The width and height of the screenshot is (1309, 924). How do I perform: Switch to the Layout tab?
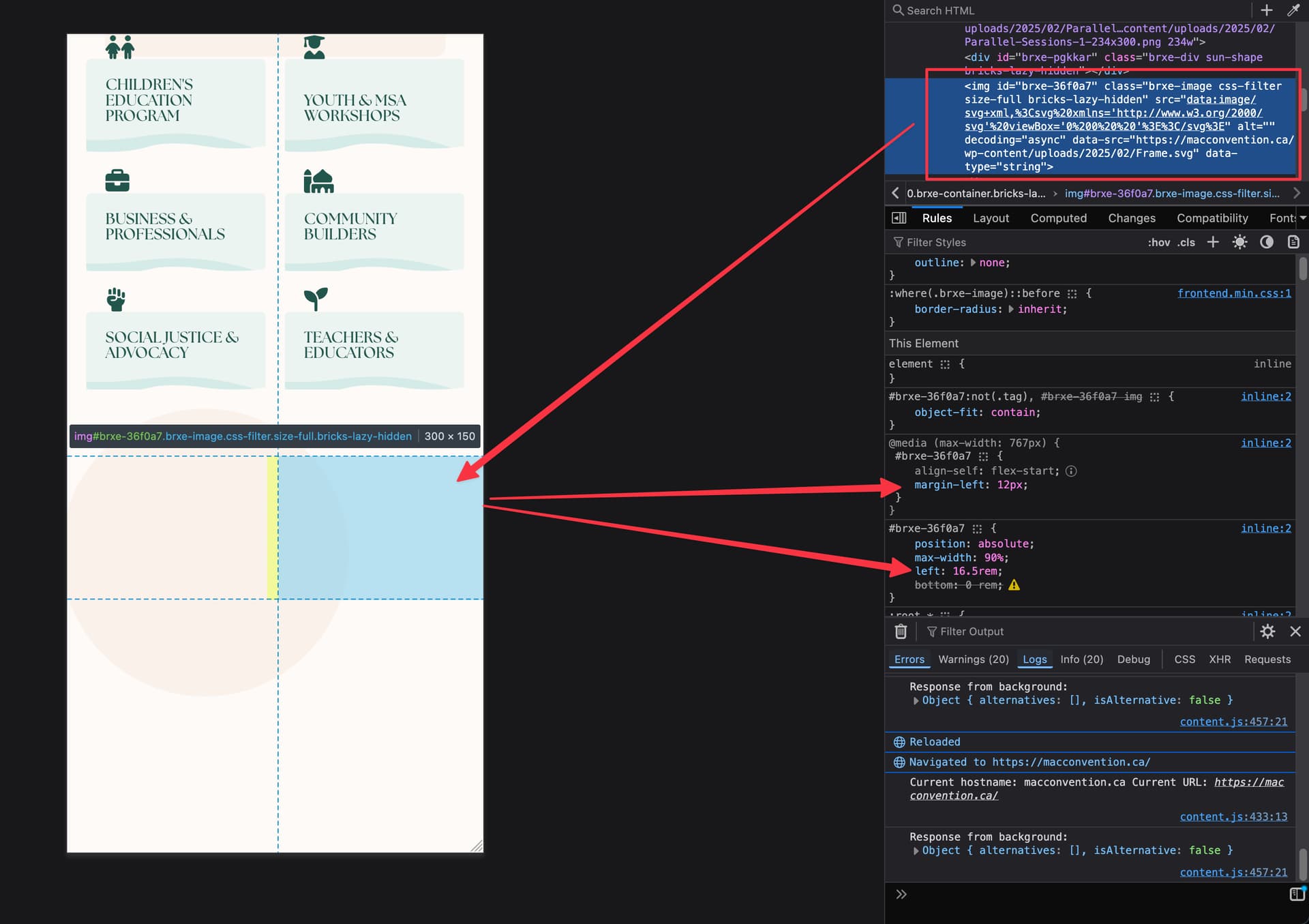(x=991, y=218)
